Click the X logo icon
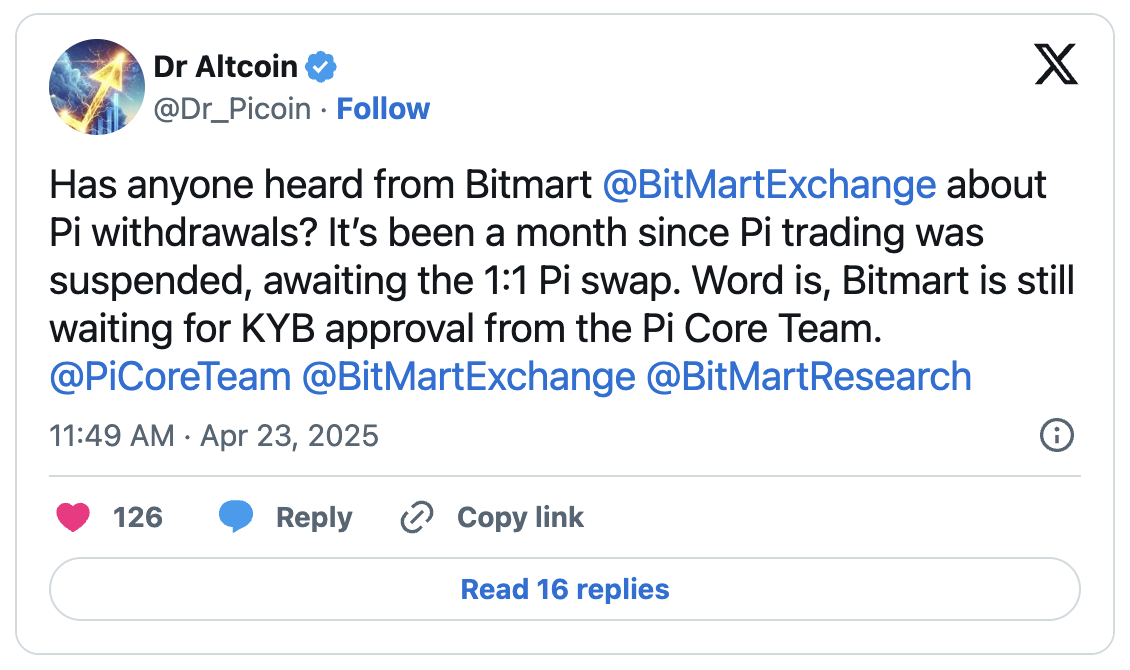Viewport: 1130px width, 670px height. click(x=1055, y=66)
